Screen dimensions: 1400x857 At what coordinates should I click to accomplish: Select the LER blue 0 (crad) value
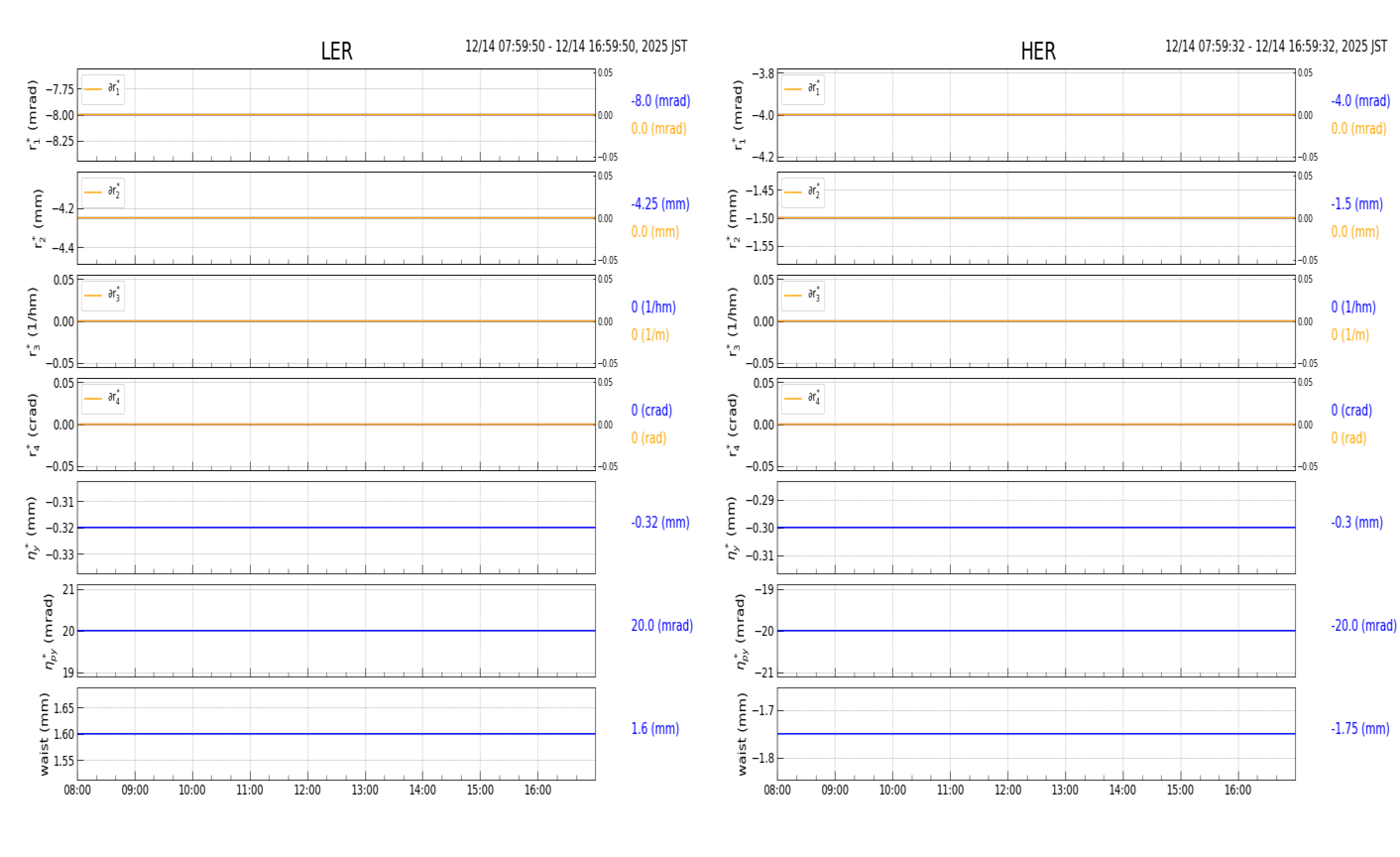(651, 411)
